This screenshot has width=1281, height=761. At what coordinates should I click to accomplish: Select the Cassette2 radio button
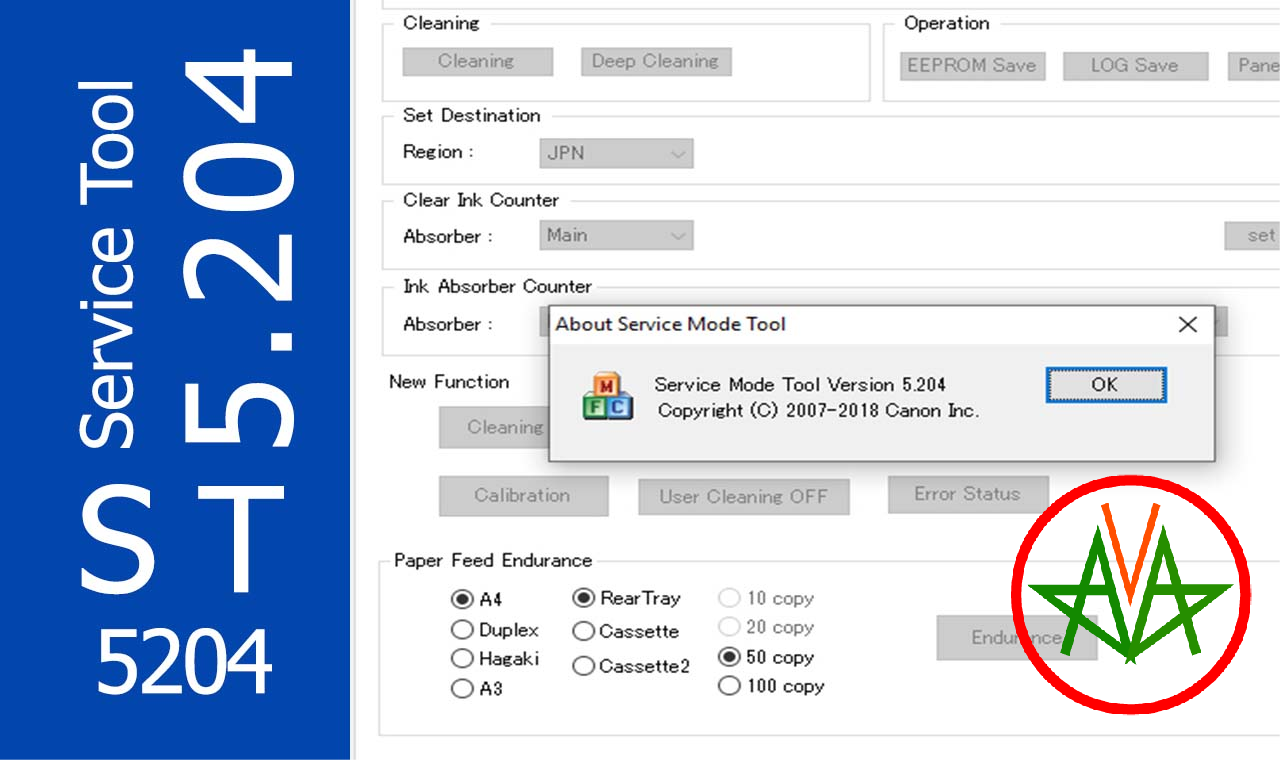584,666
